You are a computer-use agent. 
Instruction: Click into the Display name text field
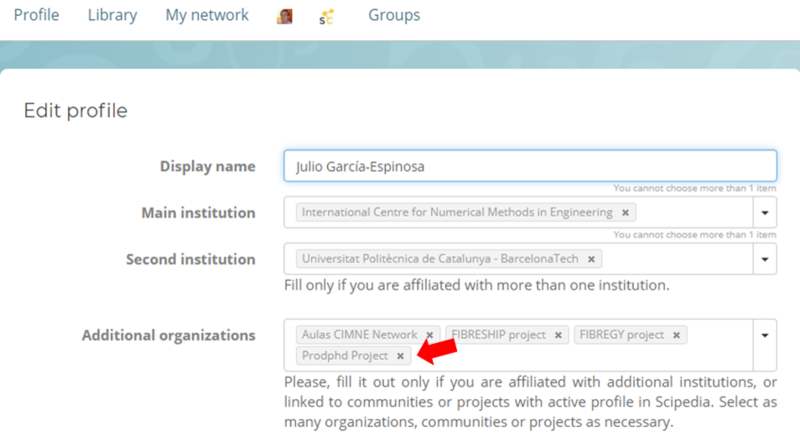530,166
